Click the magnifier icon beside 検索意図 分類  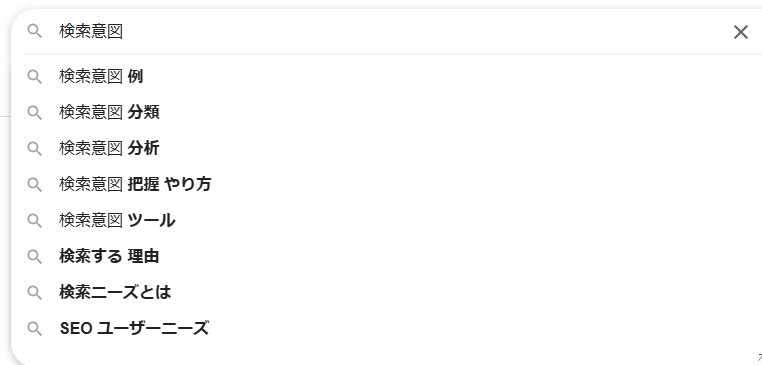[35, 113]
